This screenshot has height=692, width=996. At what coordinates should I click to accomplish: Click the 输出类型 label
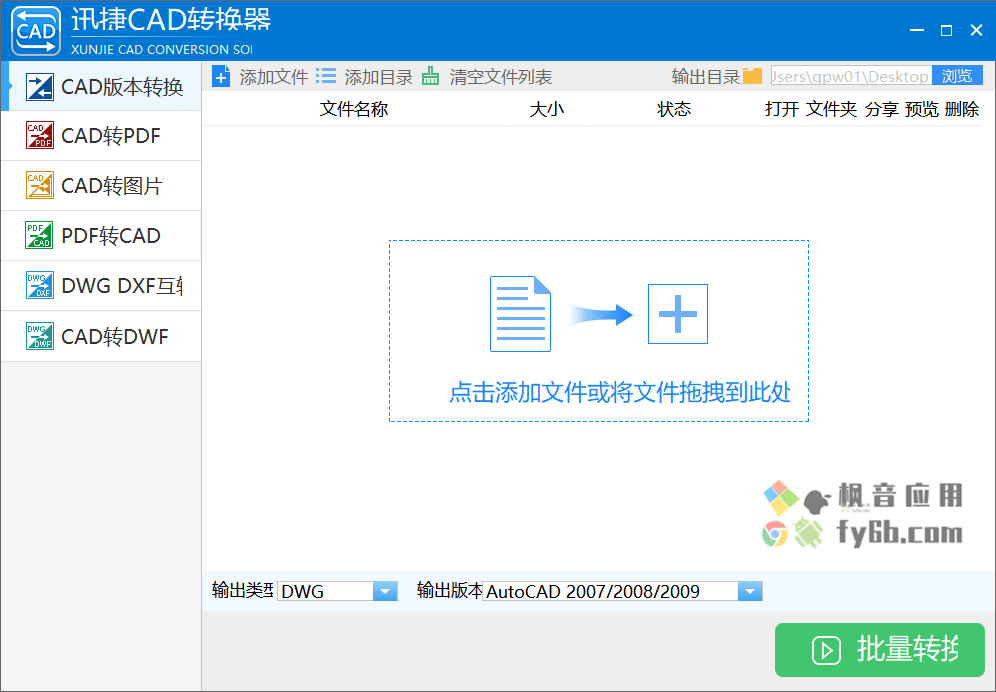point(243,590)
